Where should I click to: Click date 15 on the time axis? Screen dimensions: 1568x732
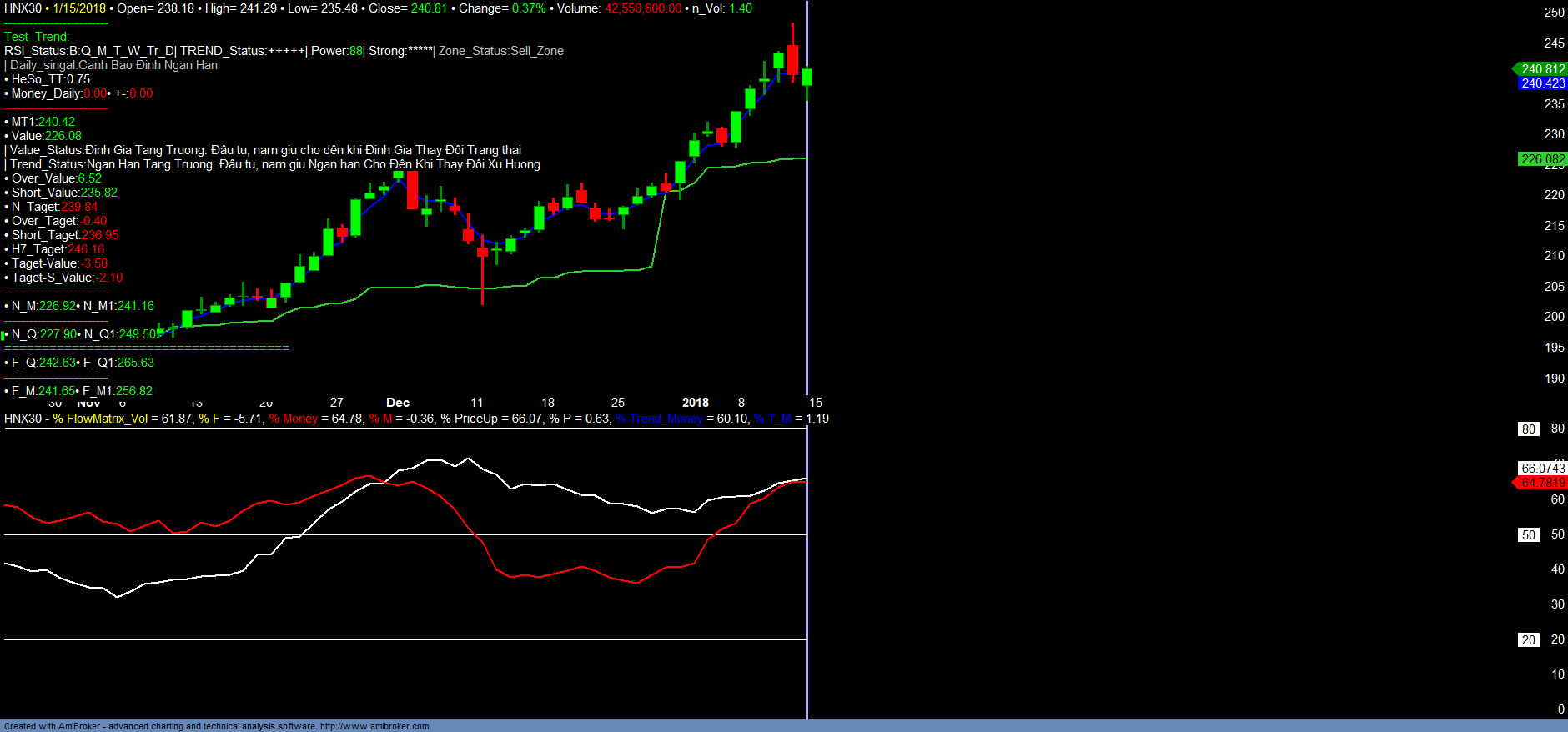[x=816, y=403]
